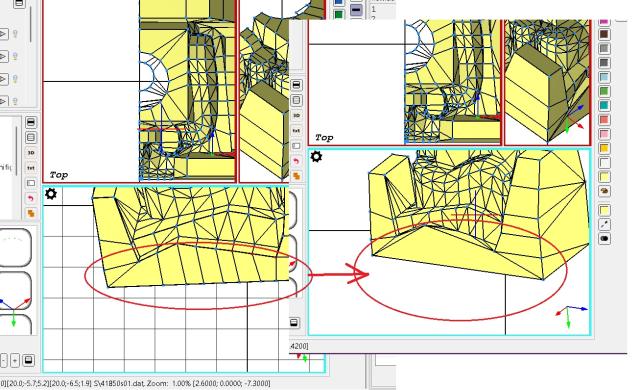Click the split-pane icon above 3D button left
Screen dimensions: 640x390
pyautogui.click(x=31, y=137)
